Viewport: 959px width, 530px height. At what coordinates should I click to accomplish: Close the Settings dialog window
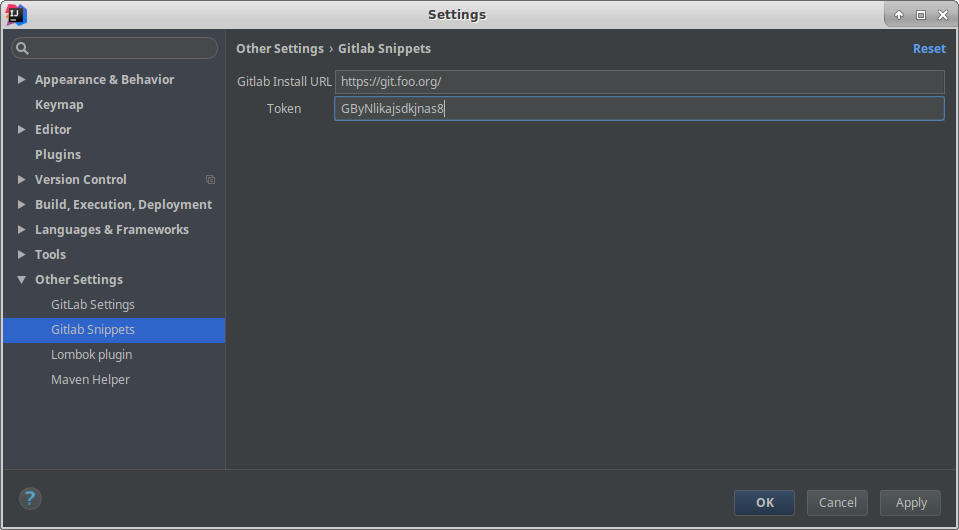coord(942,15)
